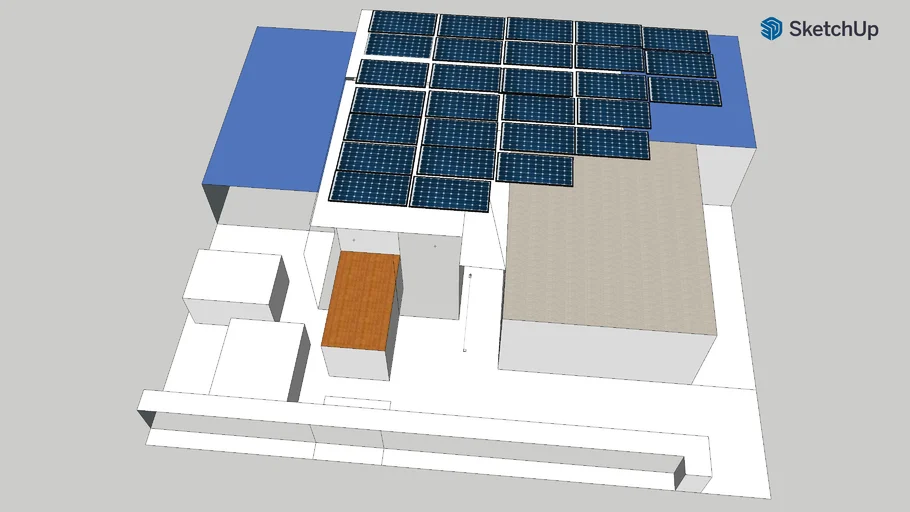
Task: Select the top-left solar panel in array
Action: (403, 23)
